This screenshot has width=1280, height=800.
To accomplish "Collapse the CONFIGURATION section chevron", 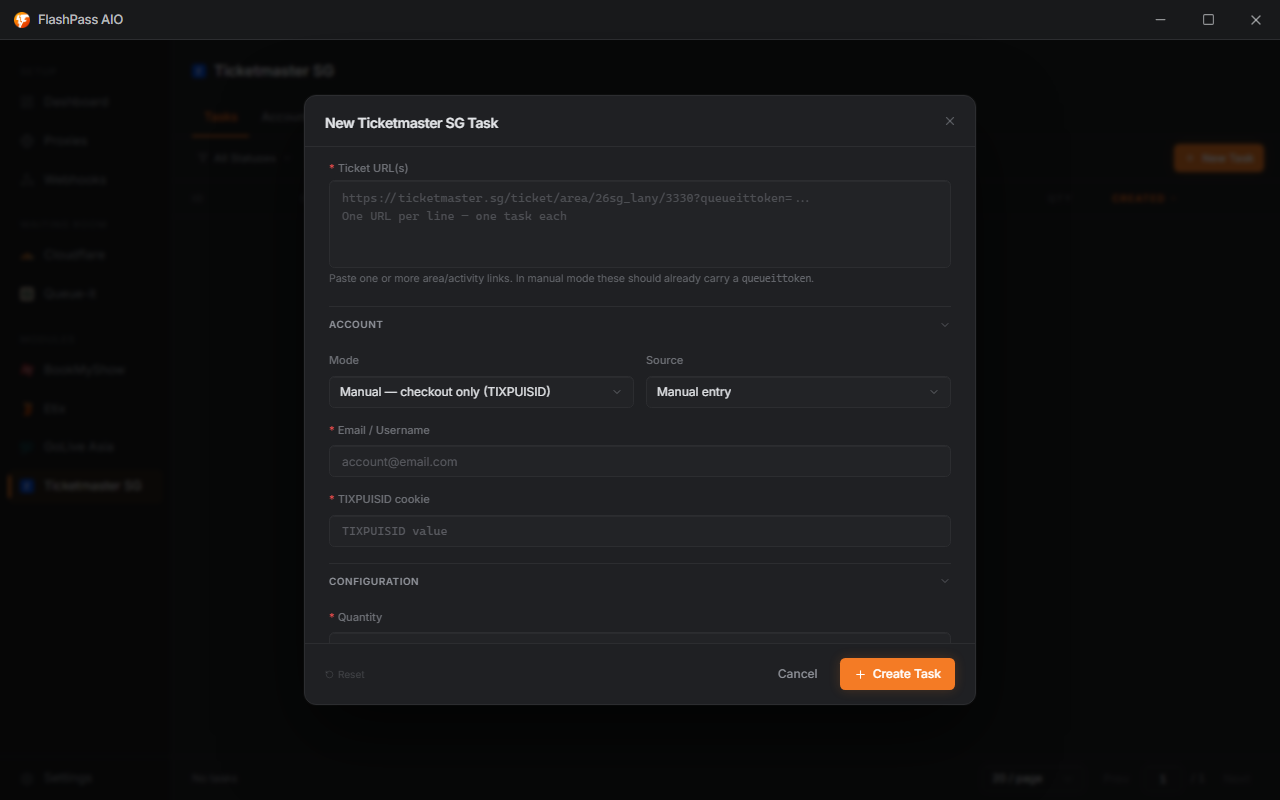I will pos(944,581).
